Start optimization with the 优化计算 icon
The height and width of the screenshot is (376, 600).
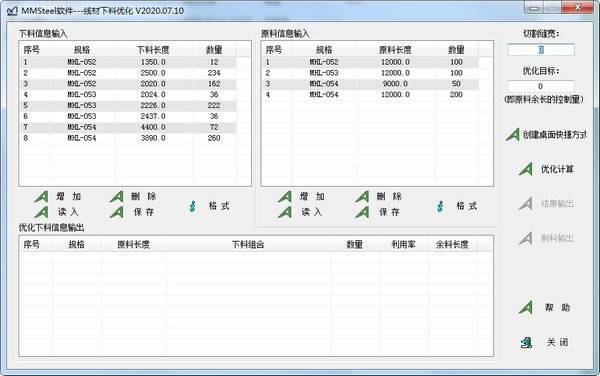click(526, 169)
